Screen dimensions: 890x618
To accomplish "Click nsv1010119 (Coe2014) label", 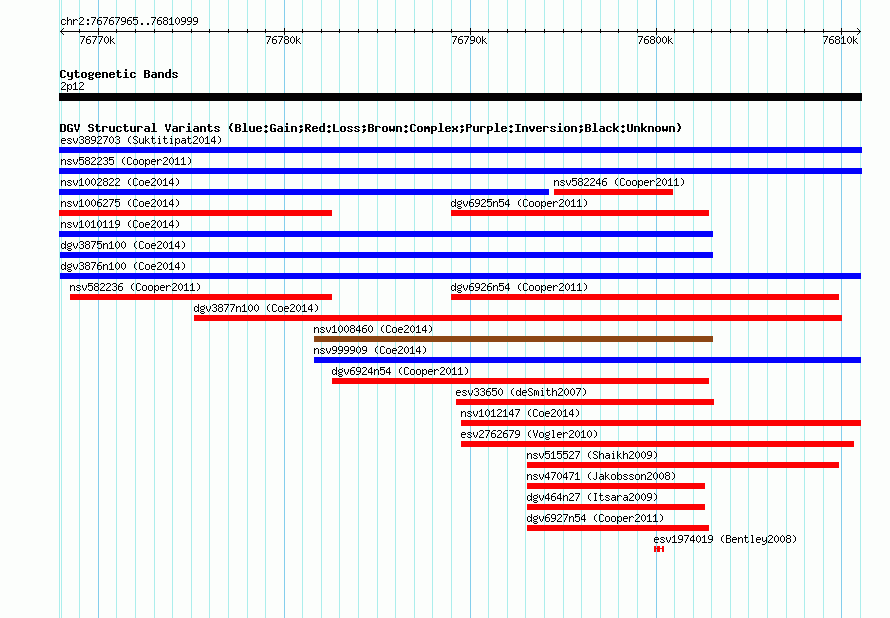I will pos(120,224).
